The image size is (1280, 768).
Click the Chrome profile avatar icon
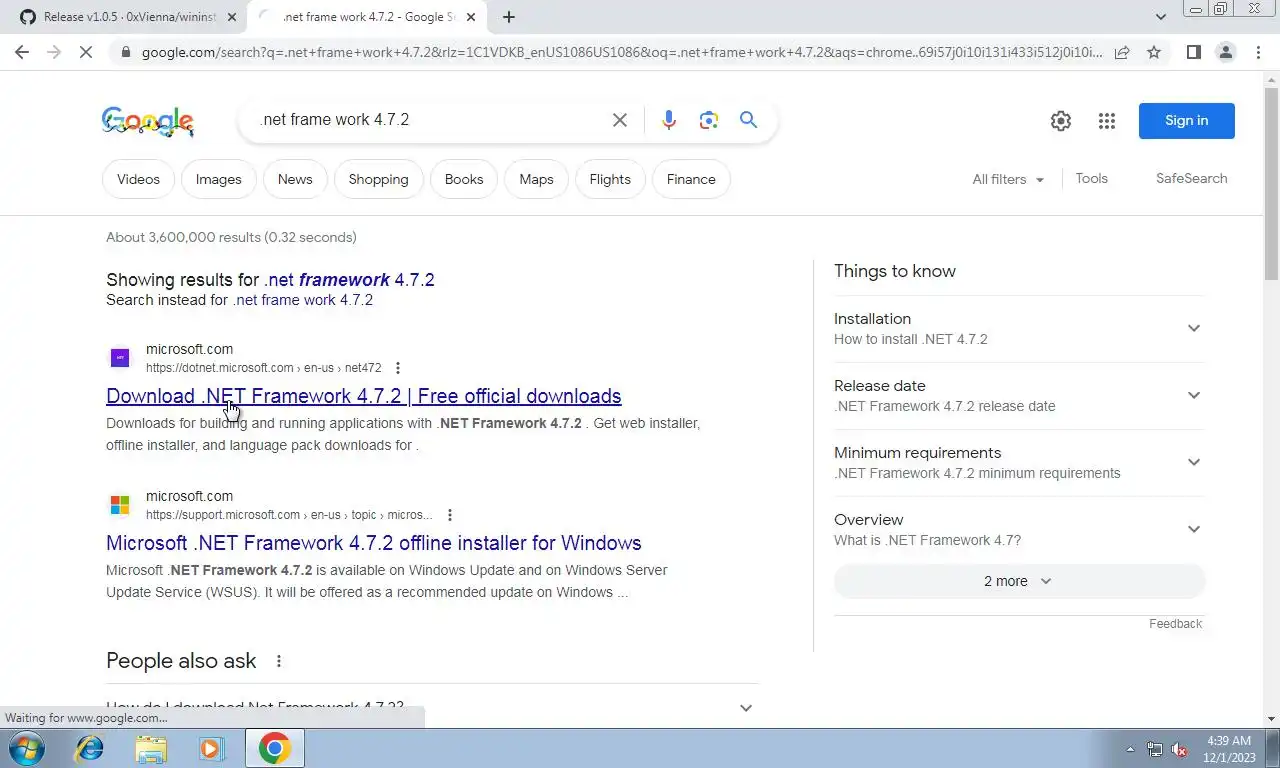(x=1225, y=52)
